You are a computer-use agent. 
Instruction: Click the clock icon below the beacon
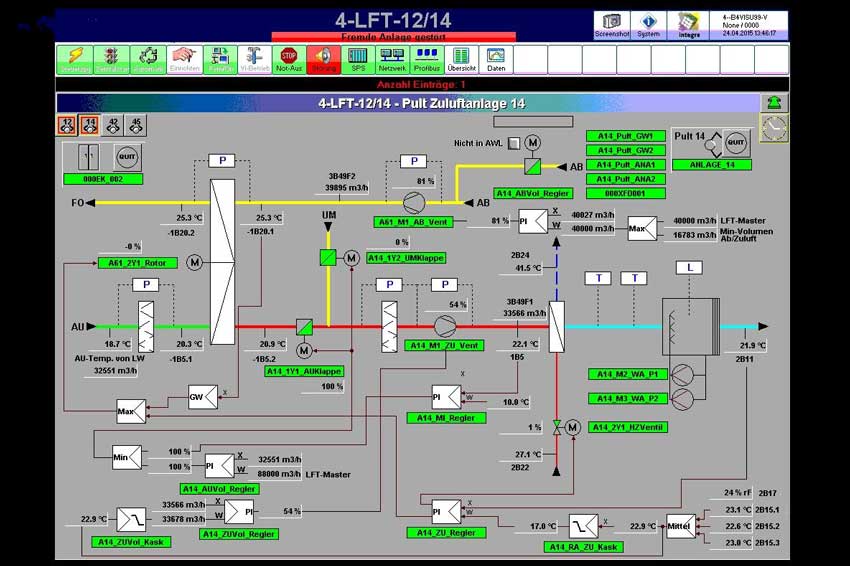[x=774, y=128]
